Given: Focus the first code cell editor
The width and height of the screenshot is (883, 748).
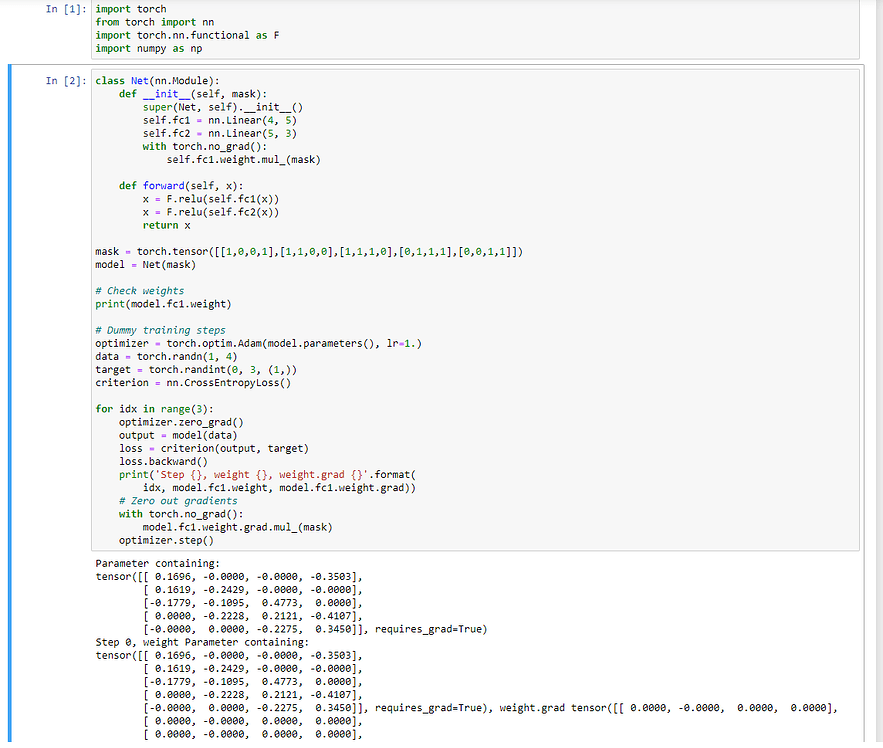Looking at the screenshot, I should pos(475,29).
